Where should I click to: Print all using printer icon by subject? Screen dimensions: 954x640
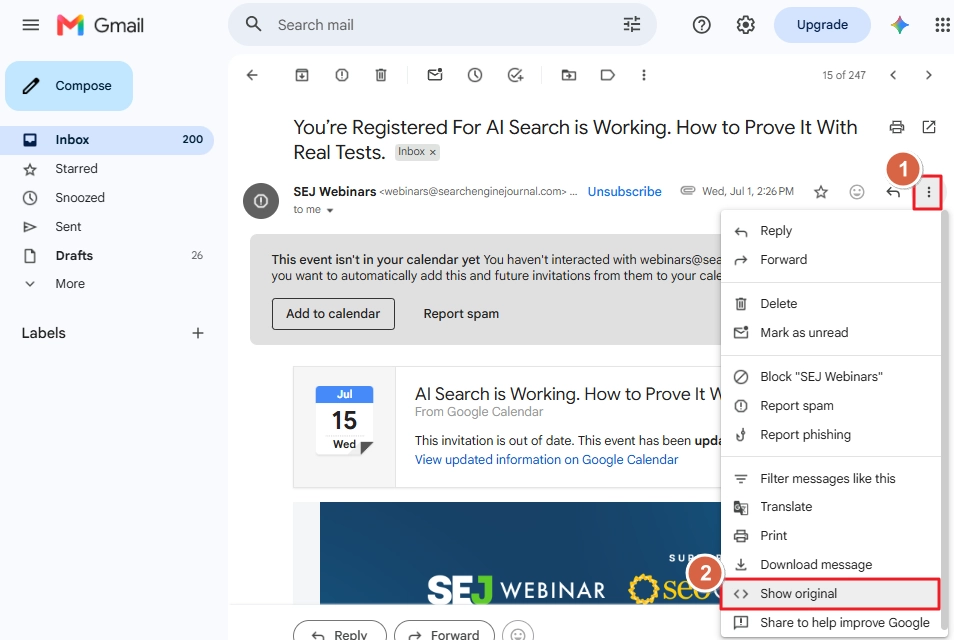[x=897, y=127]
